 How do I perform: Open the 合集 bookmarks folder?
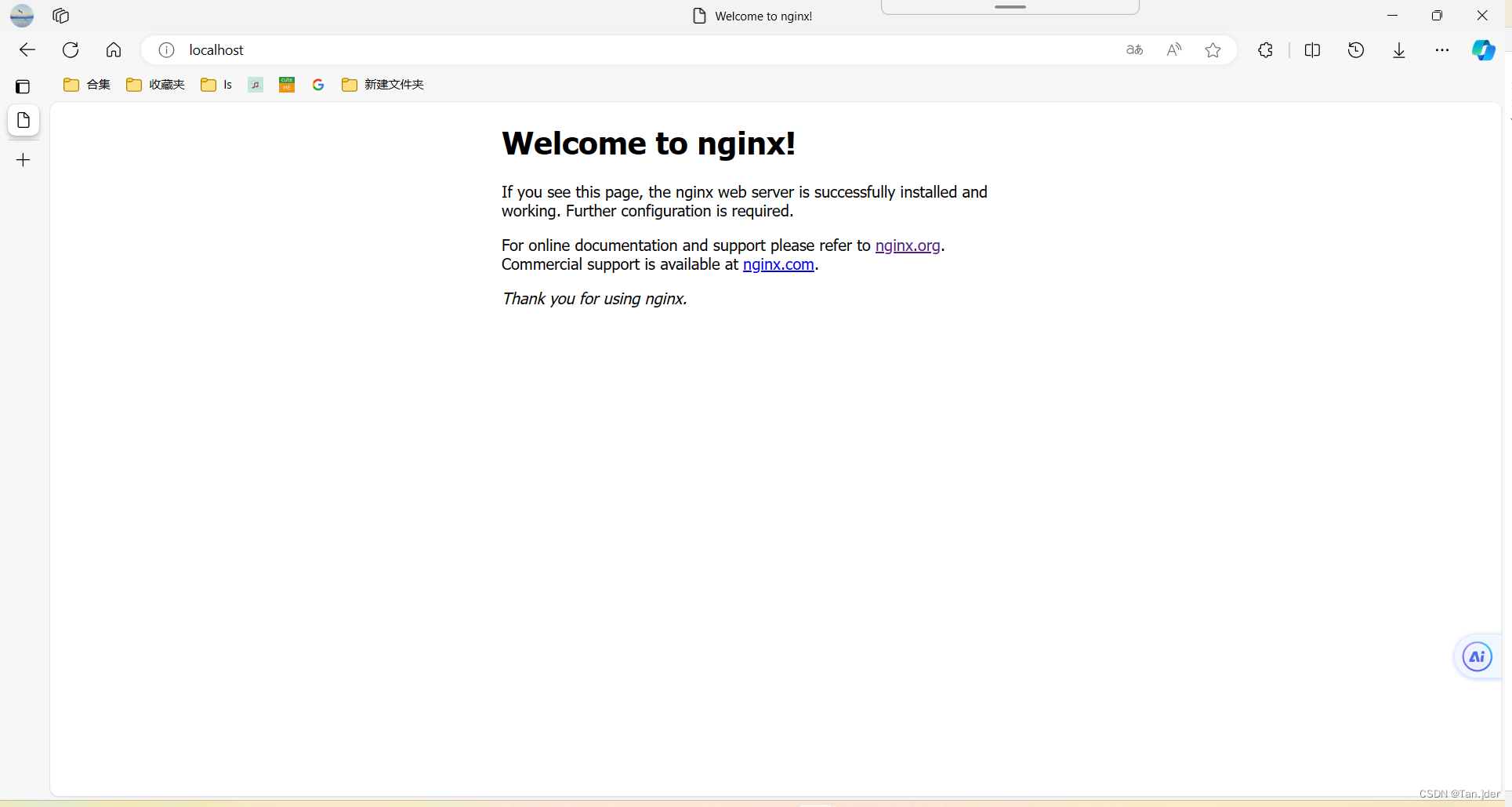[87, 85]
